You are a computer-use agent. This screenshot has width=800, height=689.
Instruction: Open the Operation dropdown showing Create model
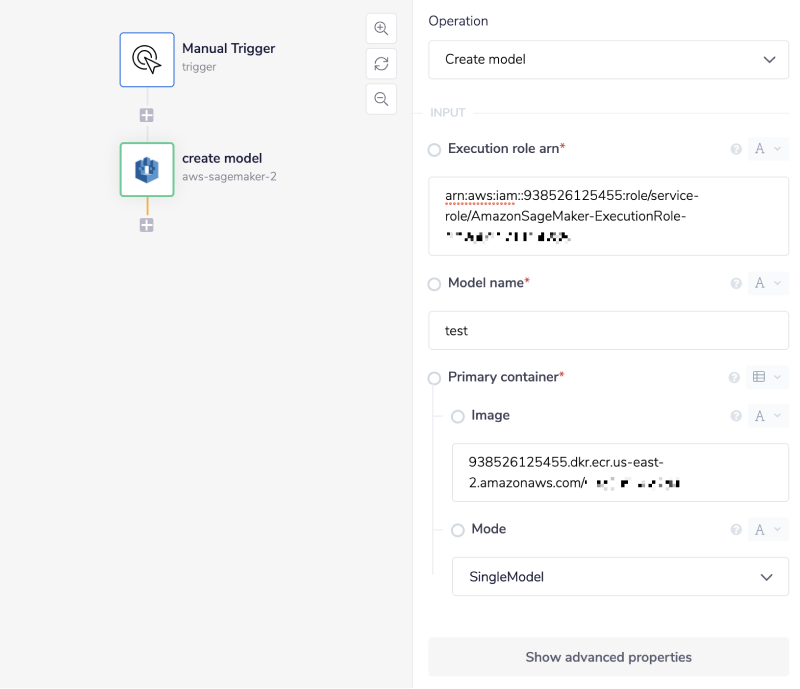[608, 60]
